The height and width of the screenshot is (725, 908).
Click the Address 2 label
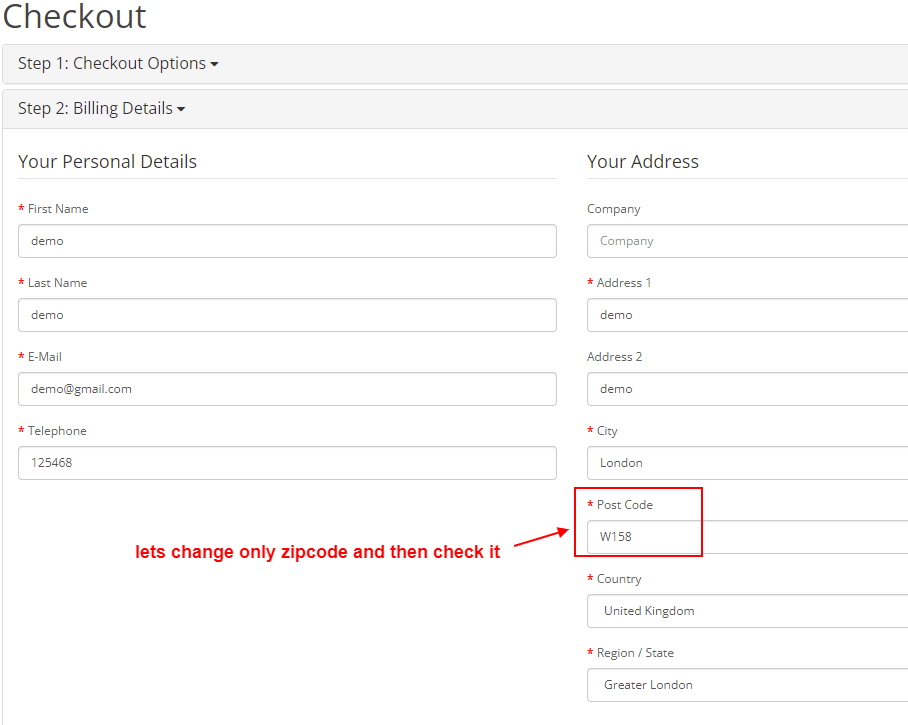614,357
